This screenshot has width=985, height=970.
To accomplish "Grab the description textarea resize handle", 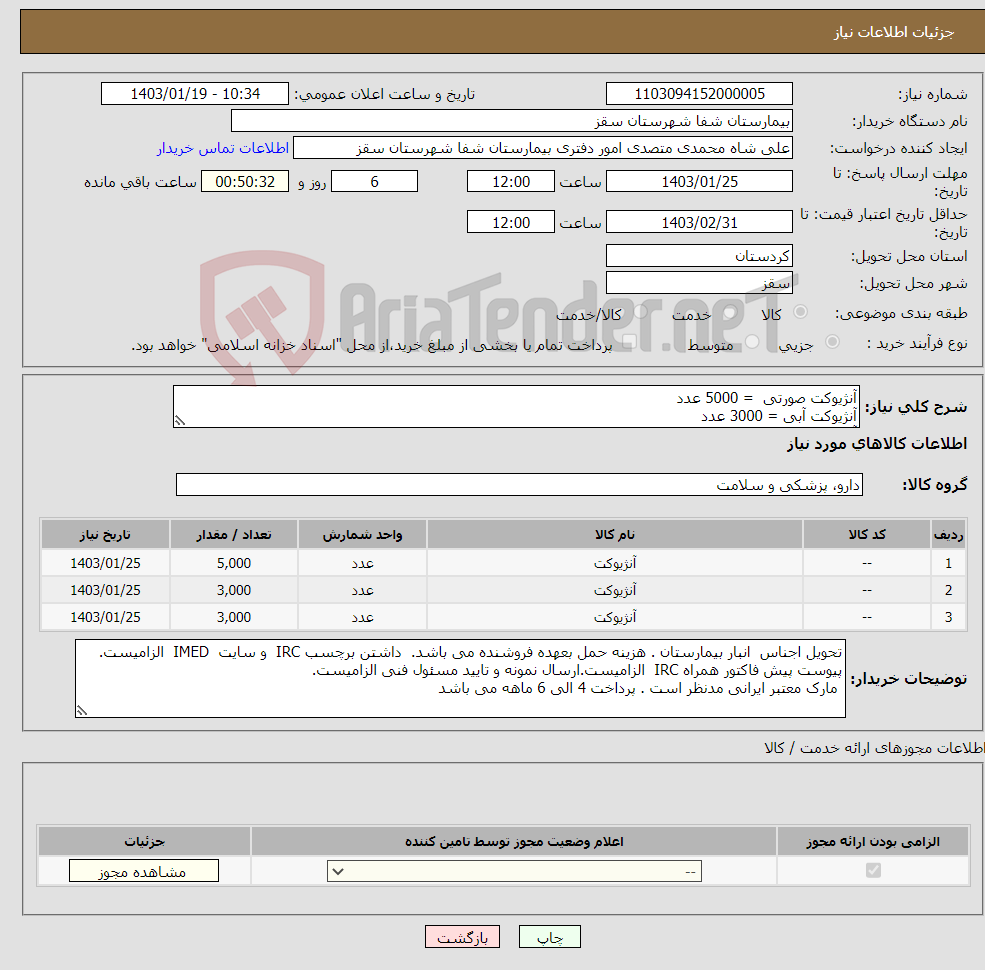I will pos(180,421).
